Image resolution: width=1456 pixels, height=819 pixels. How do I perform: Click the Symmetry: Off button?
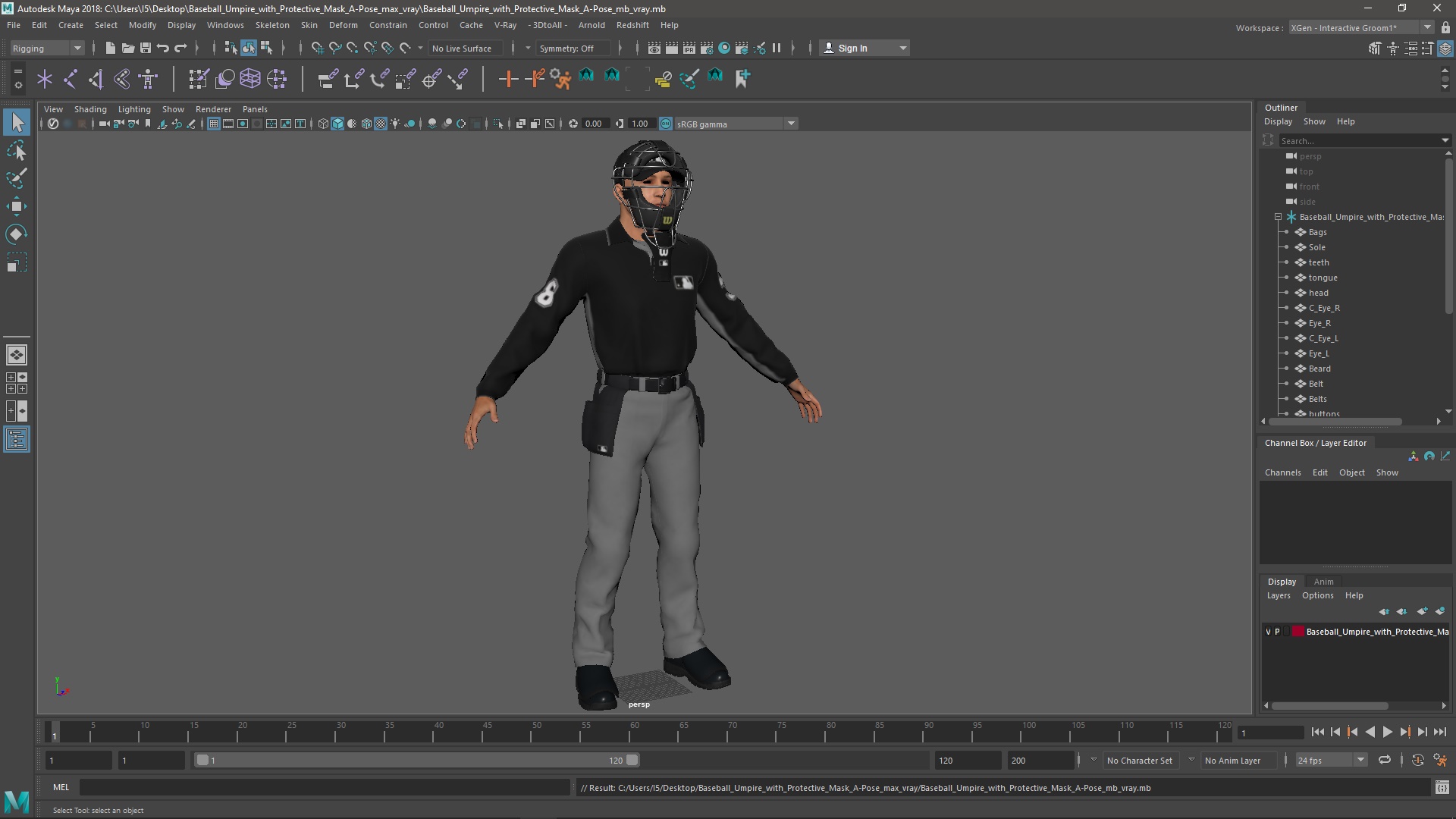pos(573,48)
